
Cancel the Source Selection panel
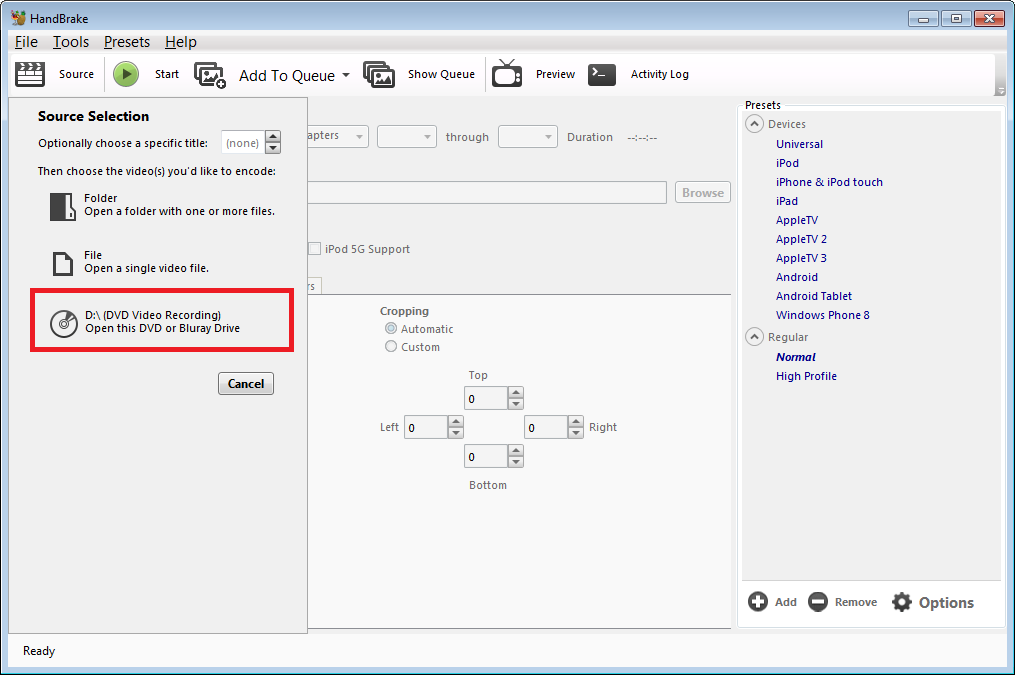click(x=246, y=384)
